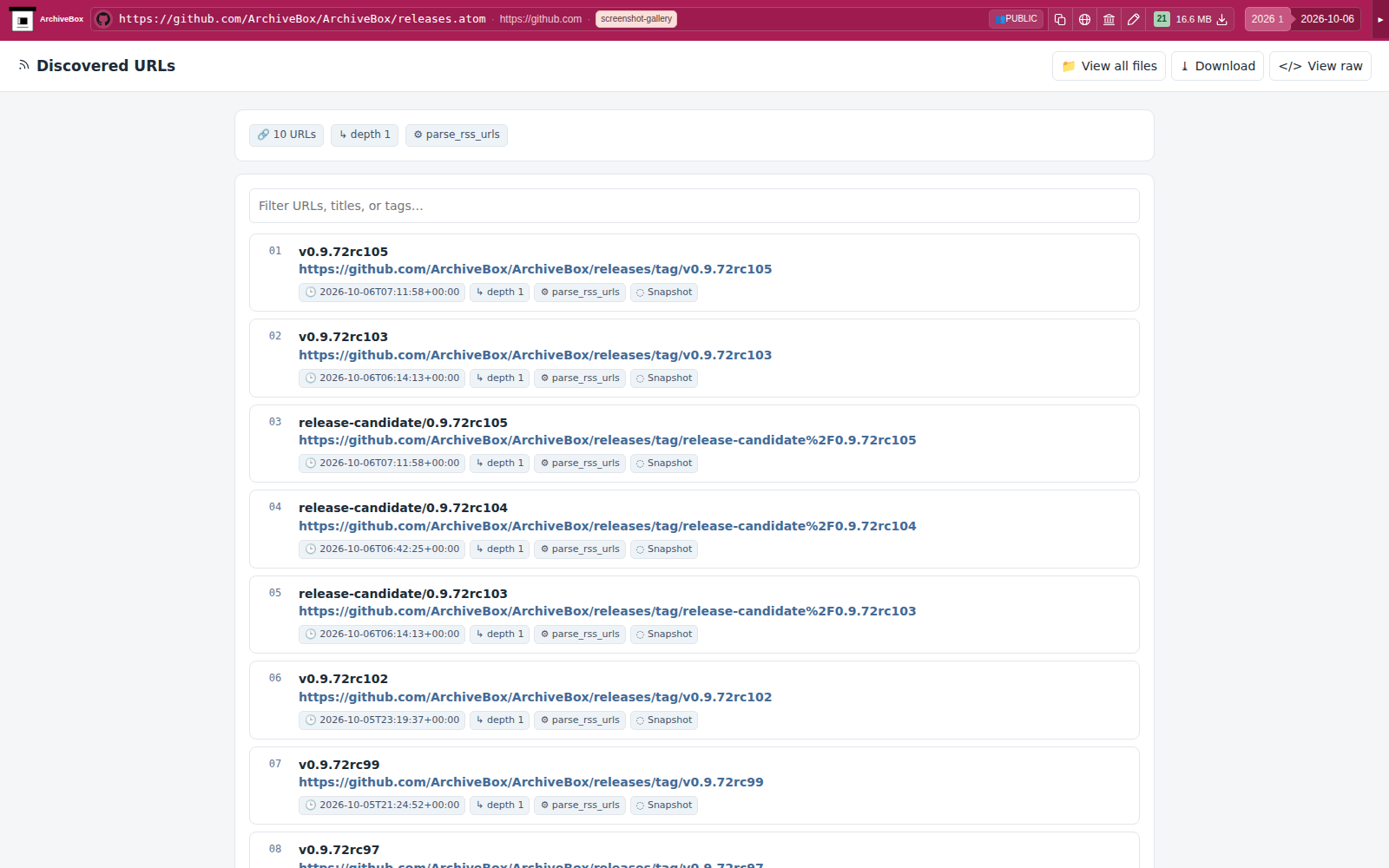Screen dimensions: 1389x868
Task: Select the 2026 1 timeline entry
Action: tap(1267, 19)
